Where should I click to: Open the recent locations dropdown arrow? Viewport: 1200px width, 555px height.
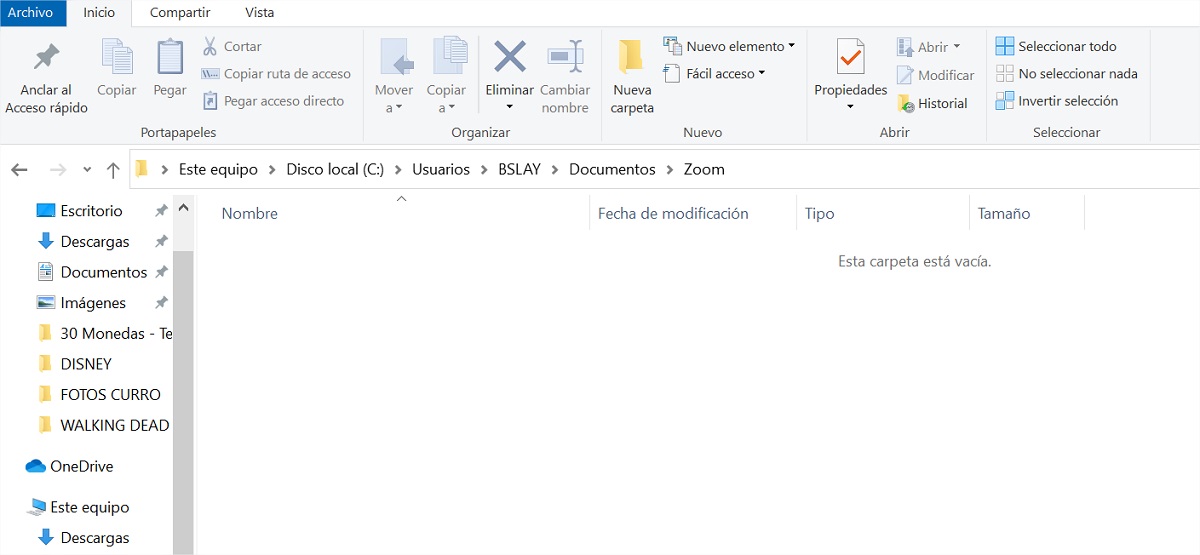pos(87,170)
